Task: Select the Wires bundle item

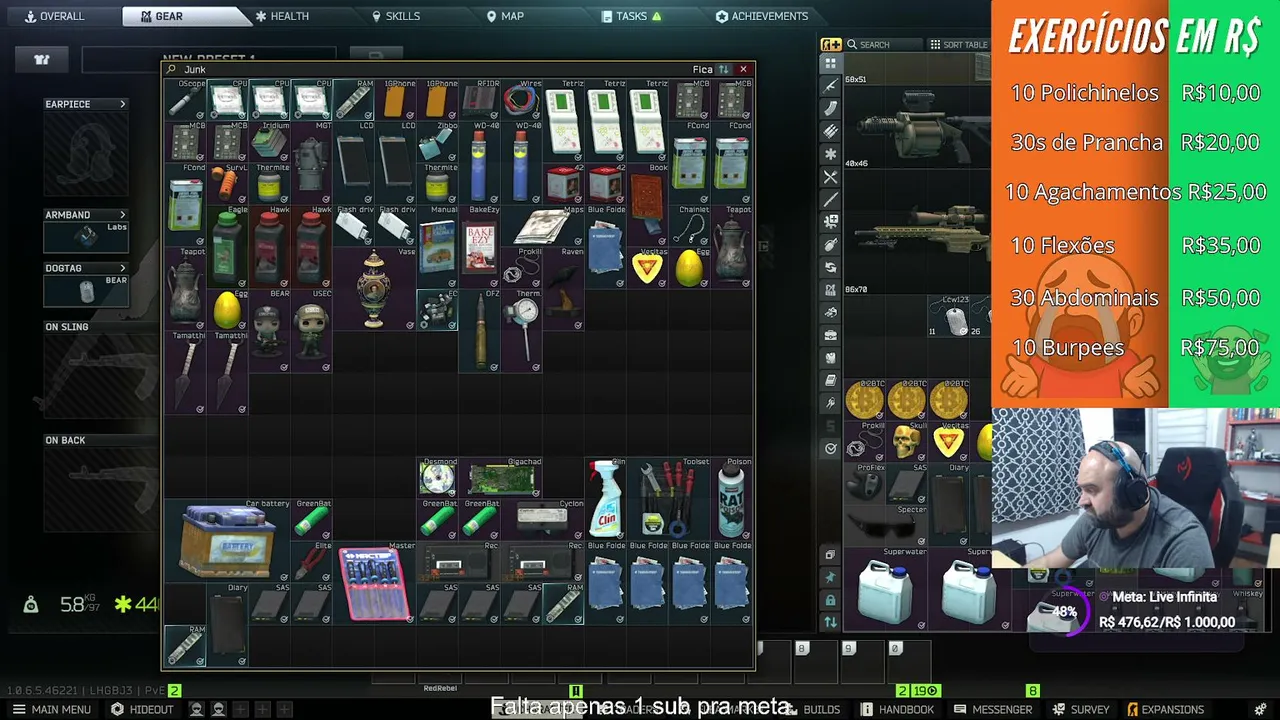Action: click(521, 100)
